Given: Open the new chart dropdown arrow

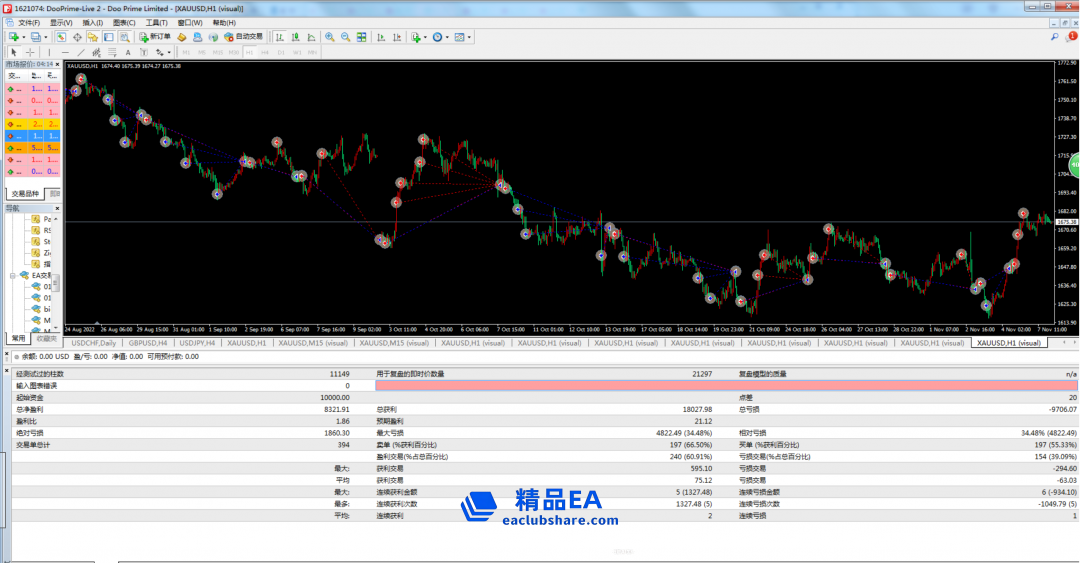Looking at the screenshot, I should 23,37.
